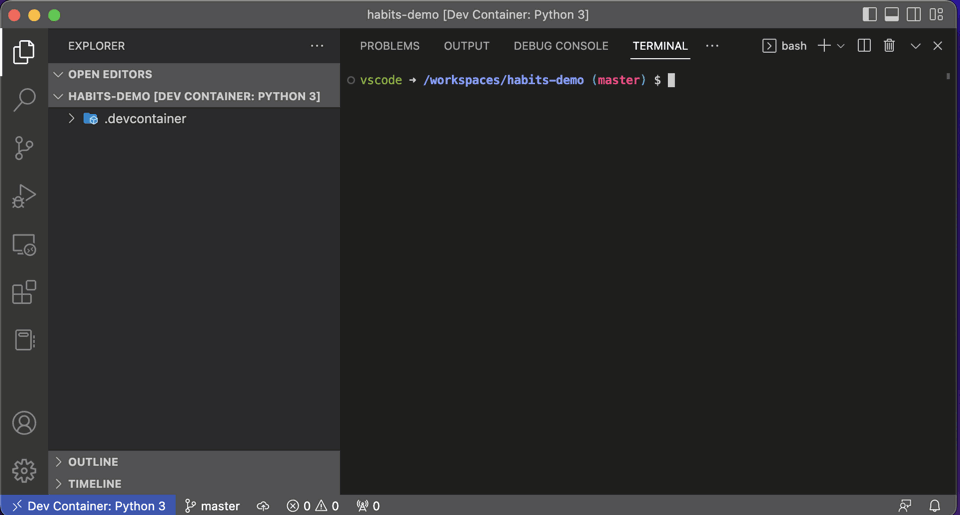The height and width of the screenshot is (515, 960).
Task: Click the EXPLORER panel title
Action: [96, 46]
